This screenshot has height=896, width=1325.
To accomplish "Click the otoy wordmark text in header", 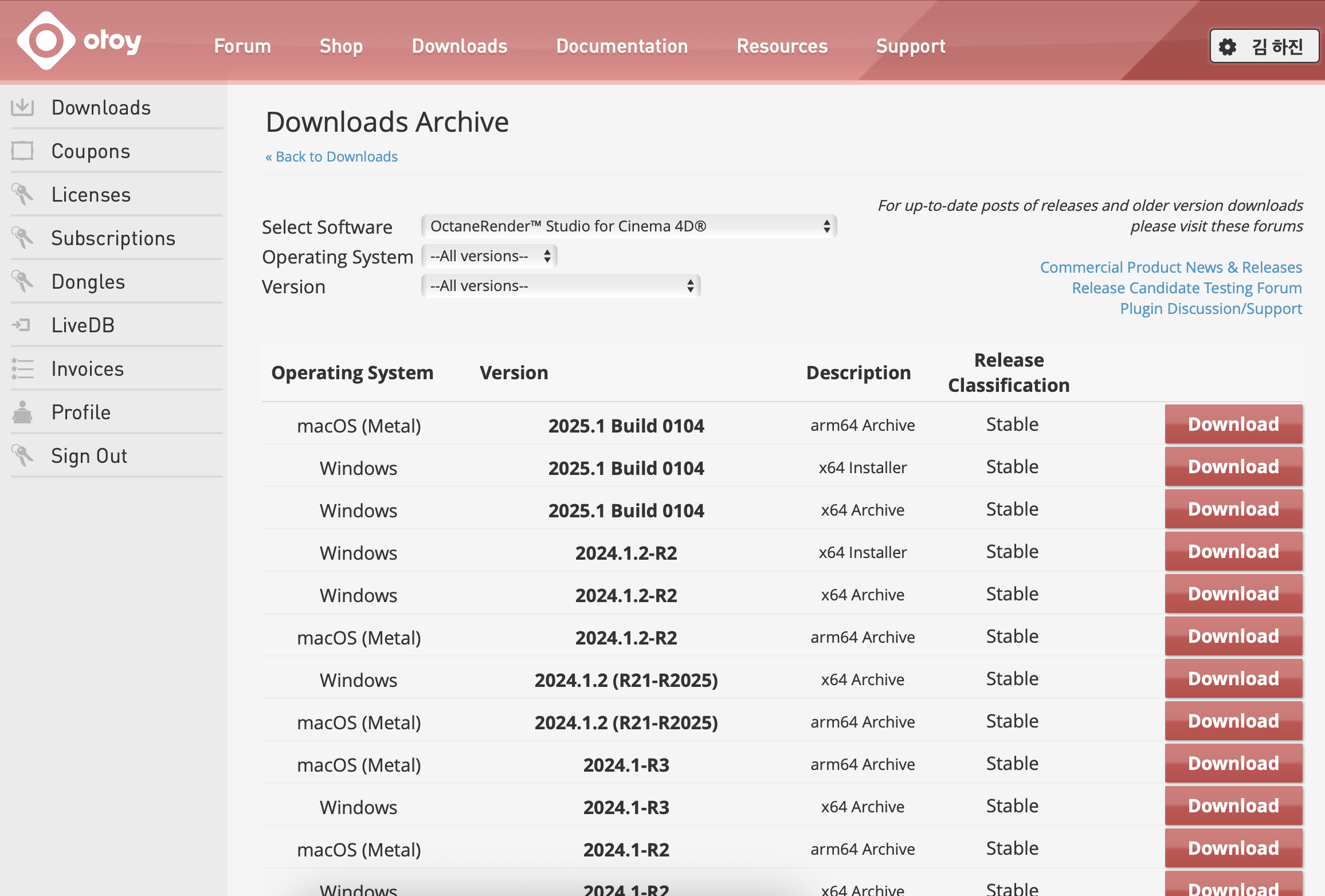I will pos(112,41).
